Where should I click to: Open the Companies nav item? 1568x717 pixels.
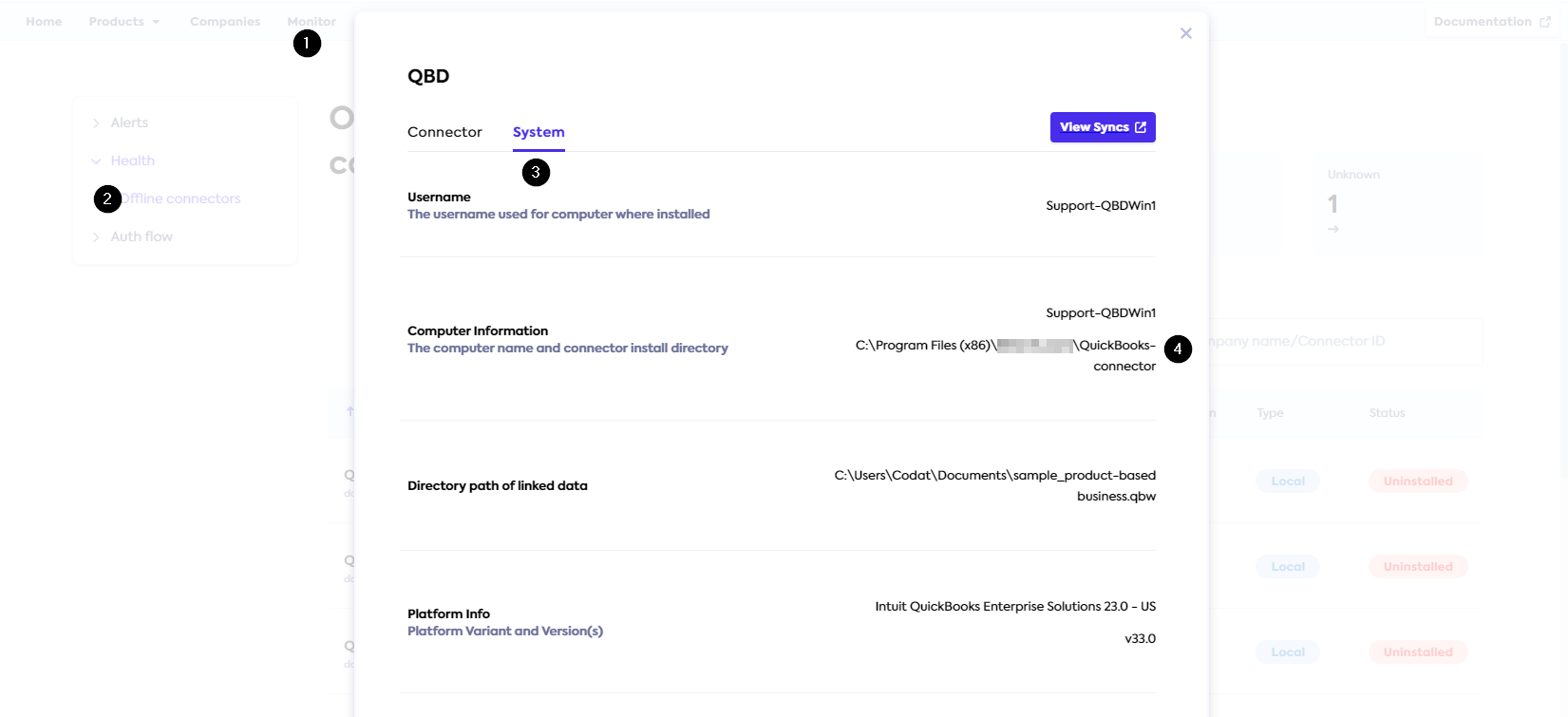pos(225,22)
